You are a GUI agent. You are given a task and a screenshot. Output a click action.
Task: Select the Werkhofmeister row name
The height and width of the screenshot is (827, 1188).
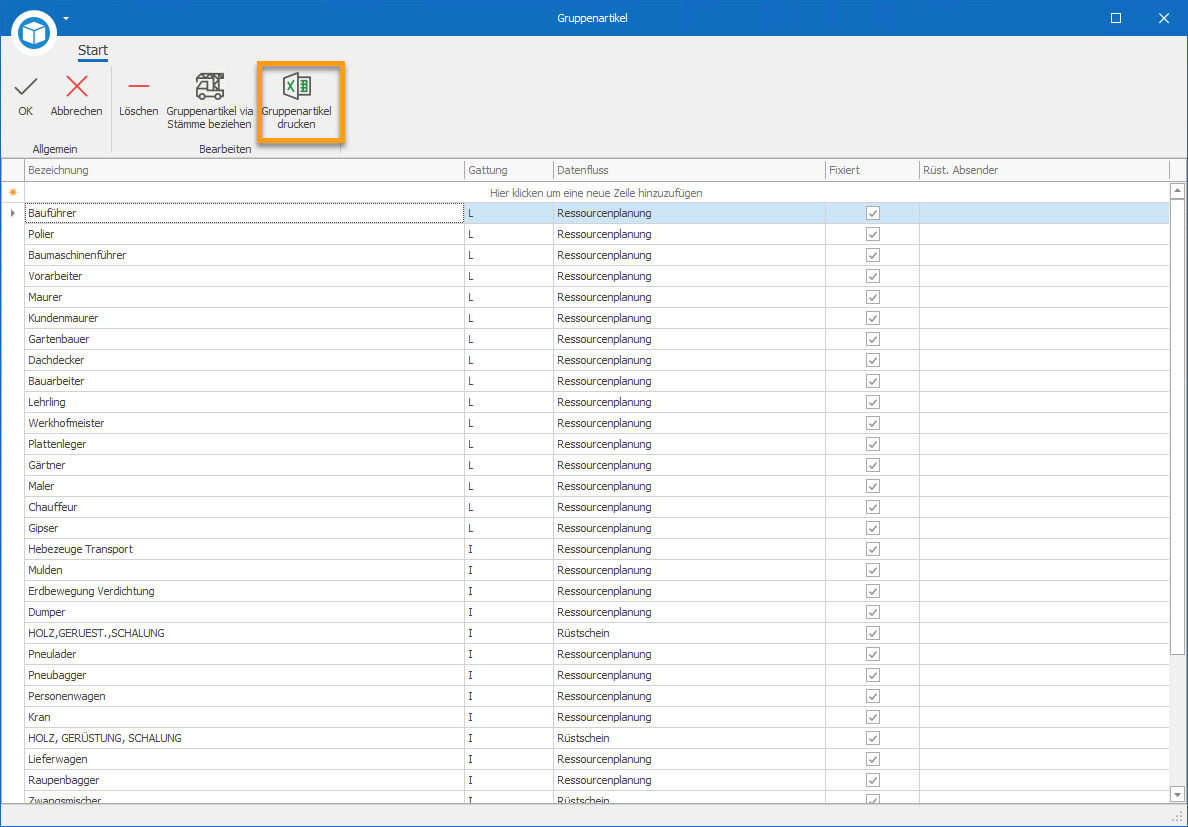(x=66, y=423)
